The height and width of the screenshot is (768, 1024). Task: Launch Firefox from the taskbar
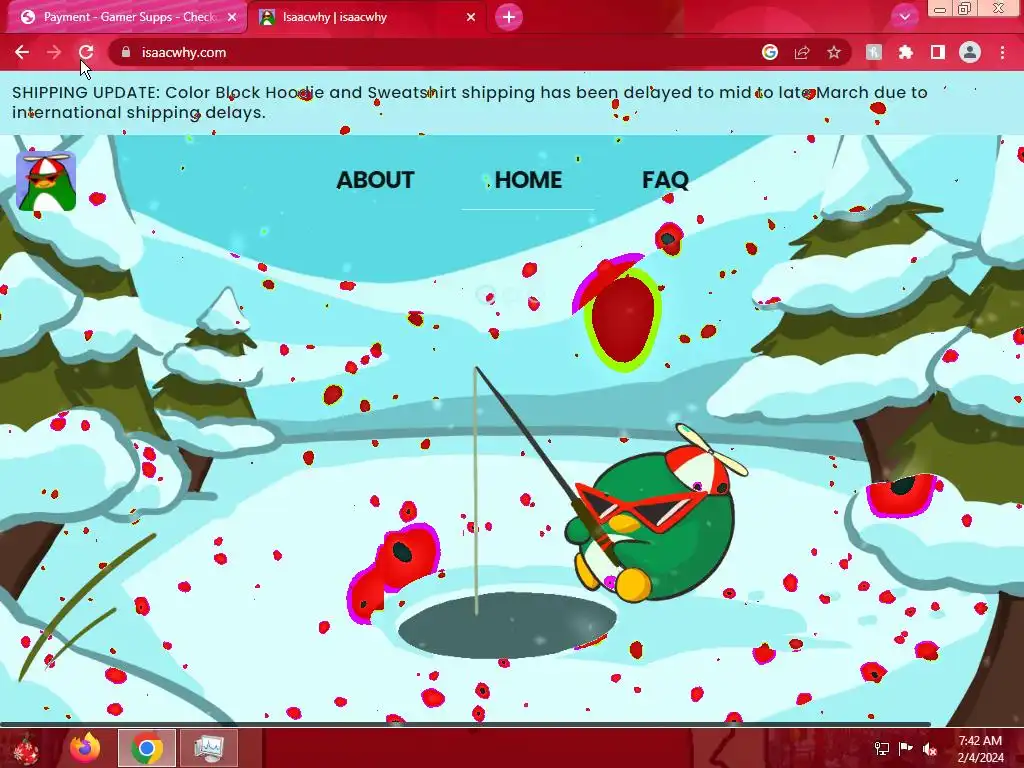point(86,748)
